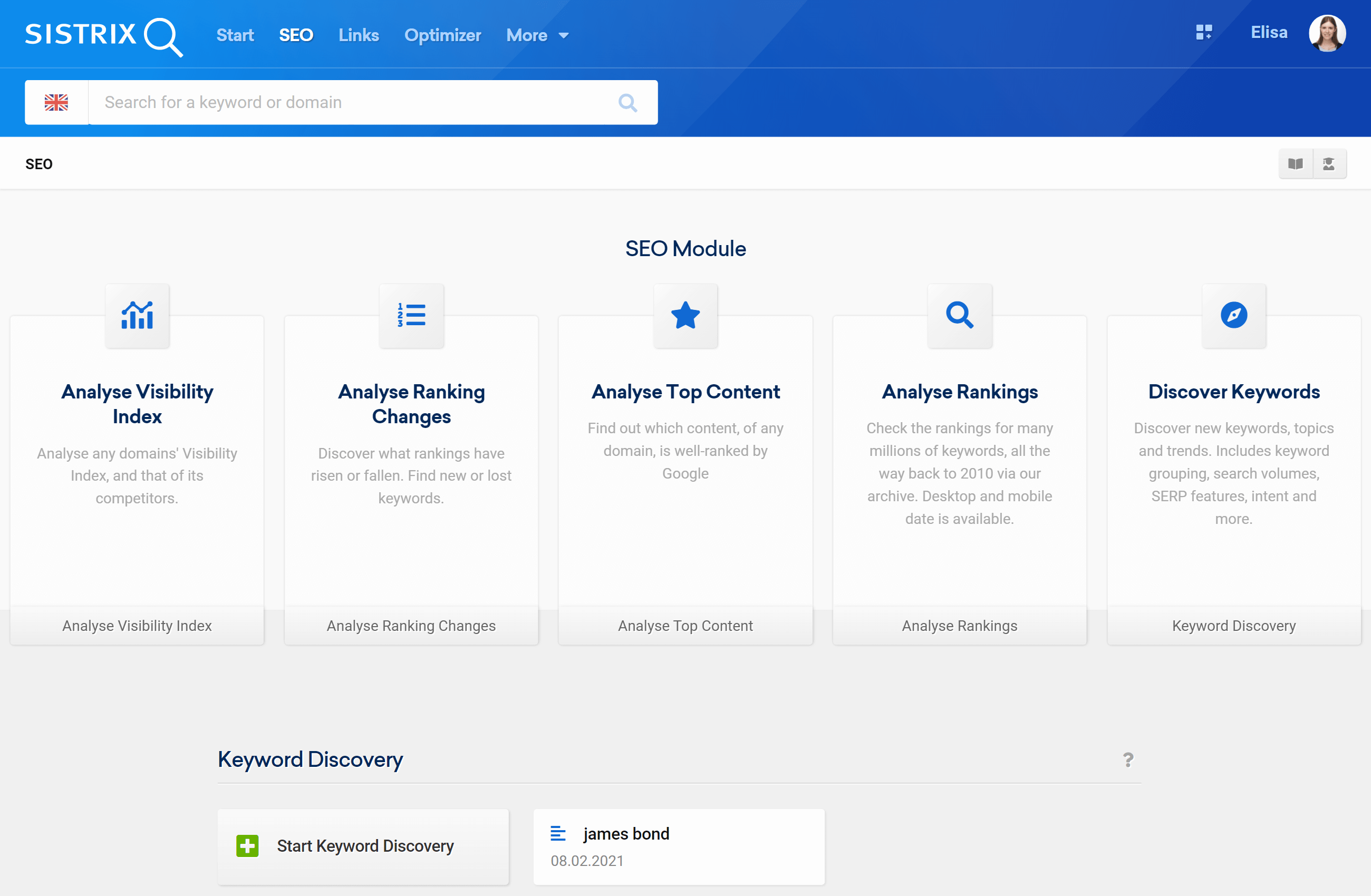
Task: Change the country flag selector
Action: click(x=56, y=102)
